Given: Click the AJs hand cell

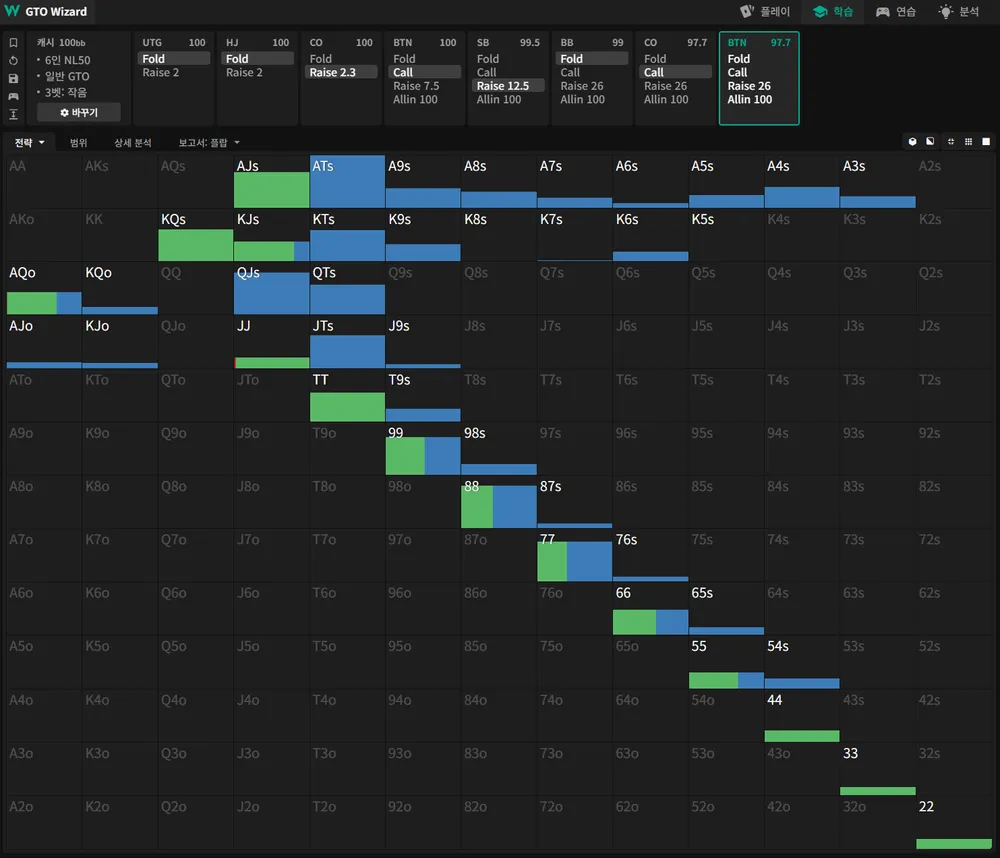Looking at the screenshot, I should click(x=272, y=182).
